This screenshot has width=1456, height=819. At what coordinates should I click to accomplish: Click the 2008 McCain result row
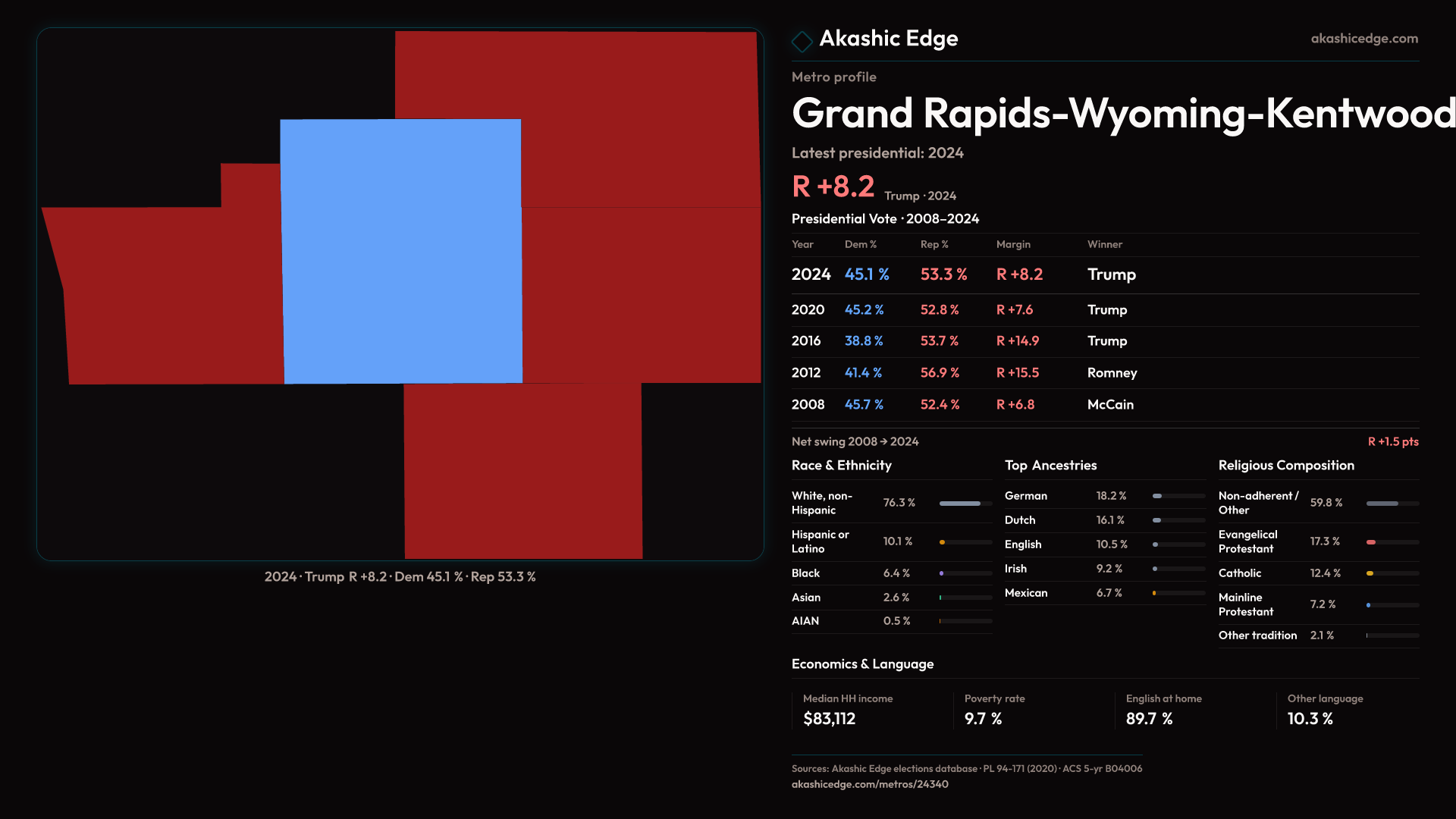point(1104,405)
